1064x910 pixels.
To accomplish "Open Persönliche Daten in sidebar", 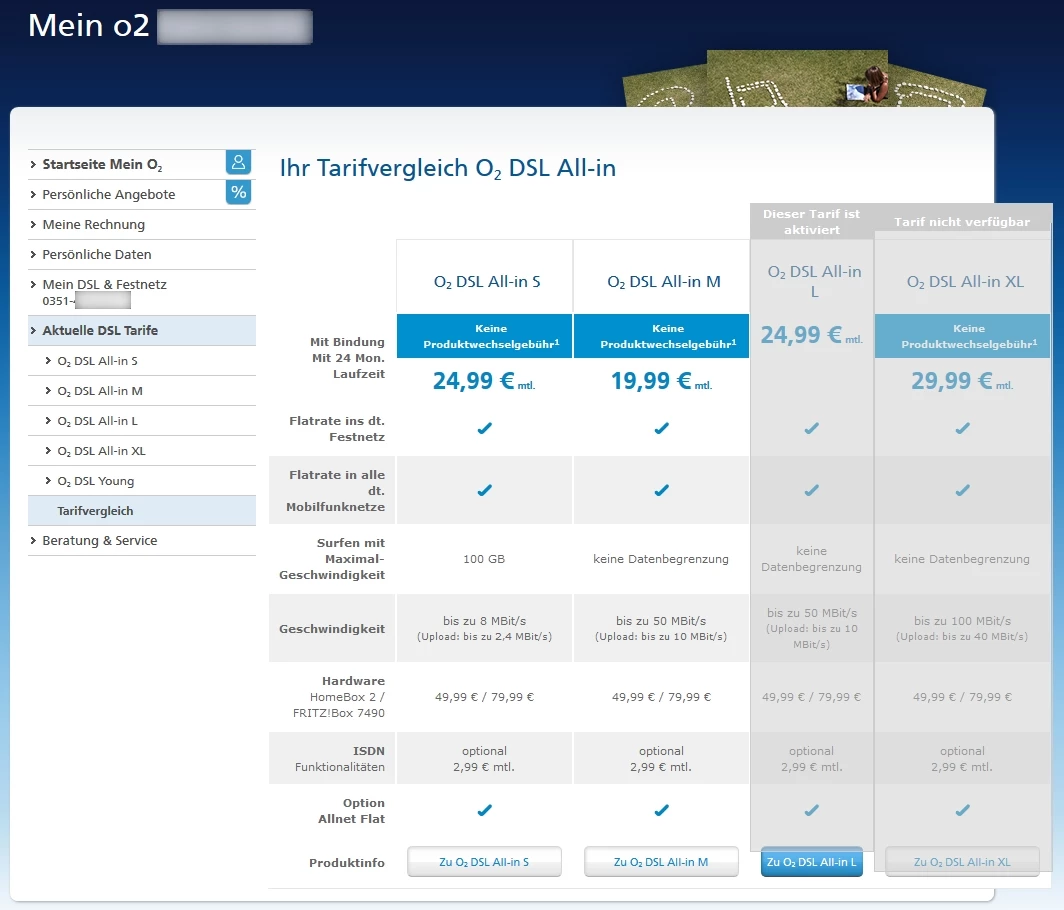I will (97, 254).
